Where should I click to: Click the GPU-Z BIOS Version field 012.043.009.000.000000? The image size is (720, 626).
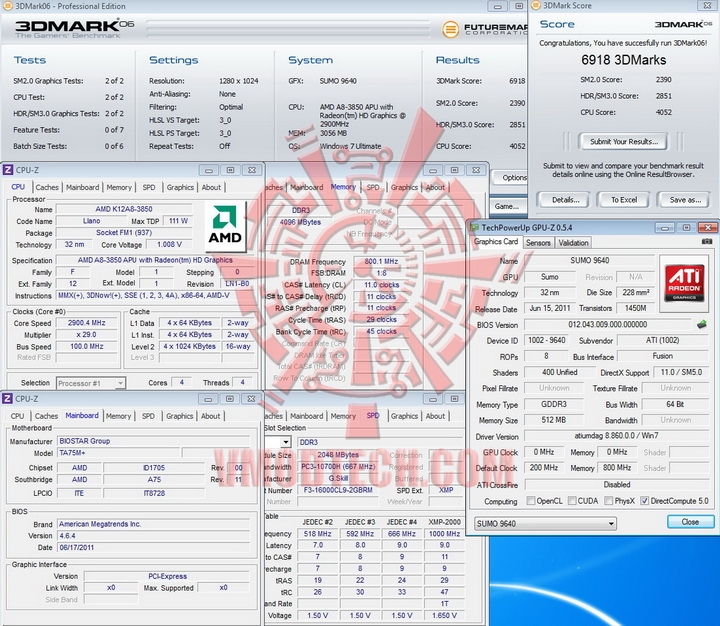608,324
